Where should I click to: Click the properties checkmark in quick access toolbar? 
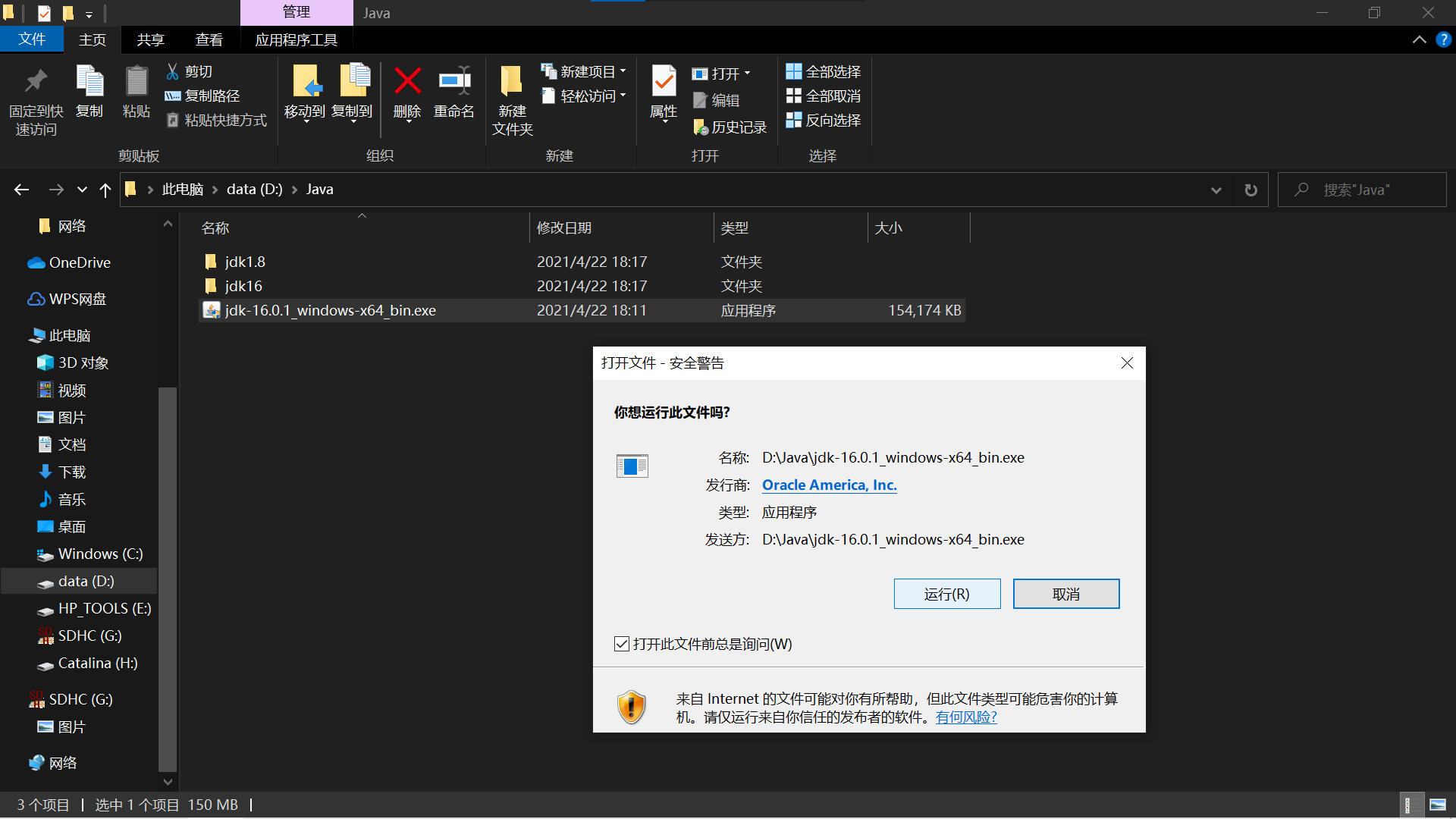pos(44,13)
